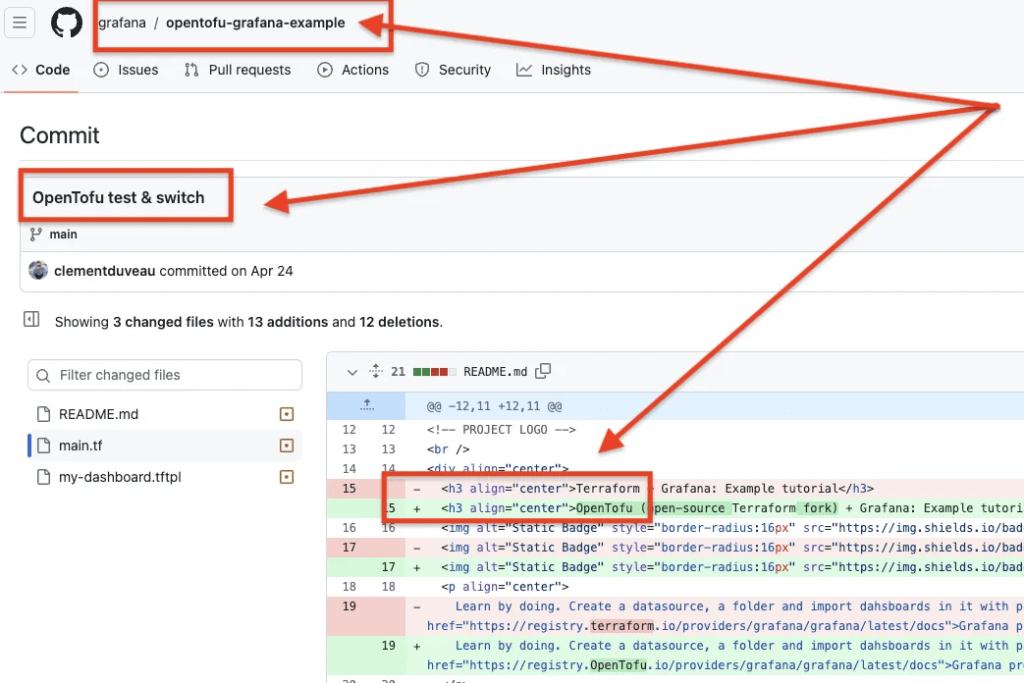Open the main branch link
Viewport: 1024px width, 683px height.
coord(63,234)
